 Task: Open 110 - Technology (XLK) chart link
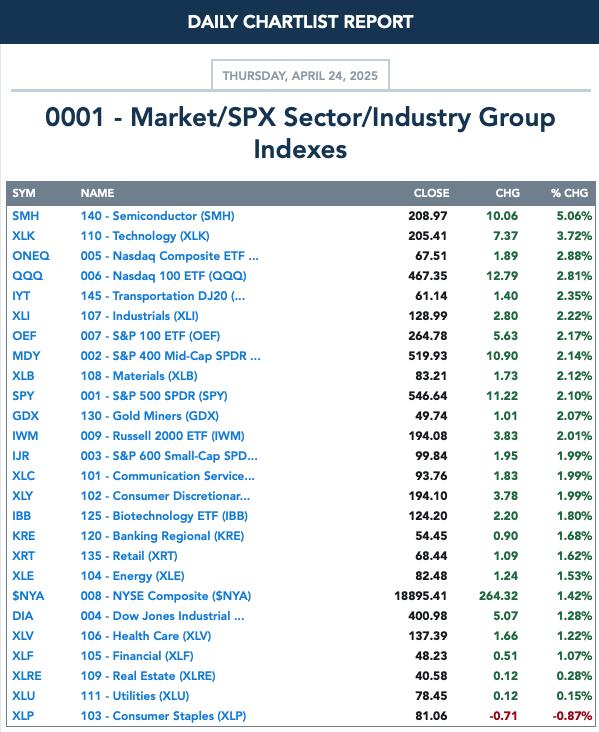tap(145, 236)
